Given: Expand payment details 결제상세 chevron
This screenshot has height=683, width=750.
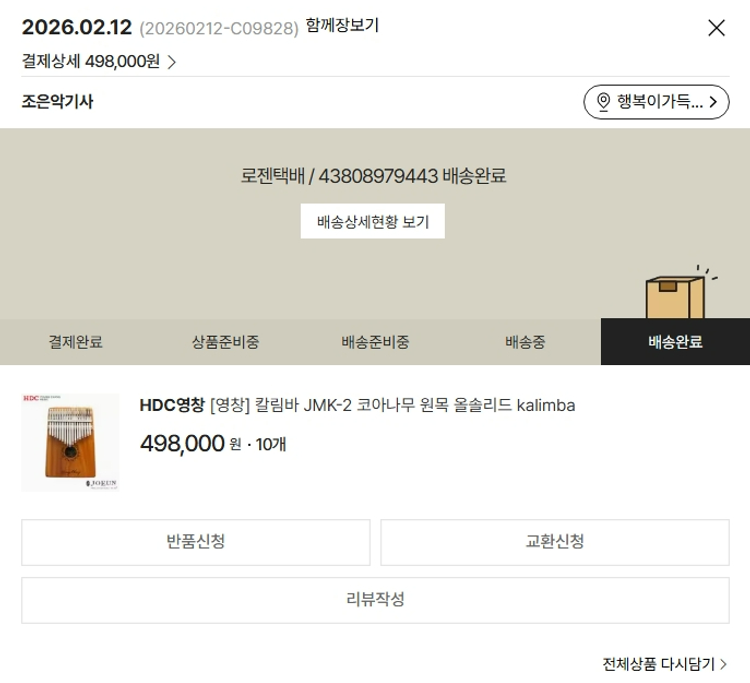Looking at the screenshot, I should pyautogui.click(x=172, y=62).
